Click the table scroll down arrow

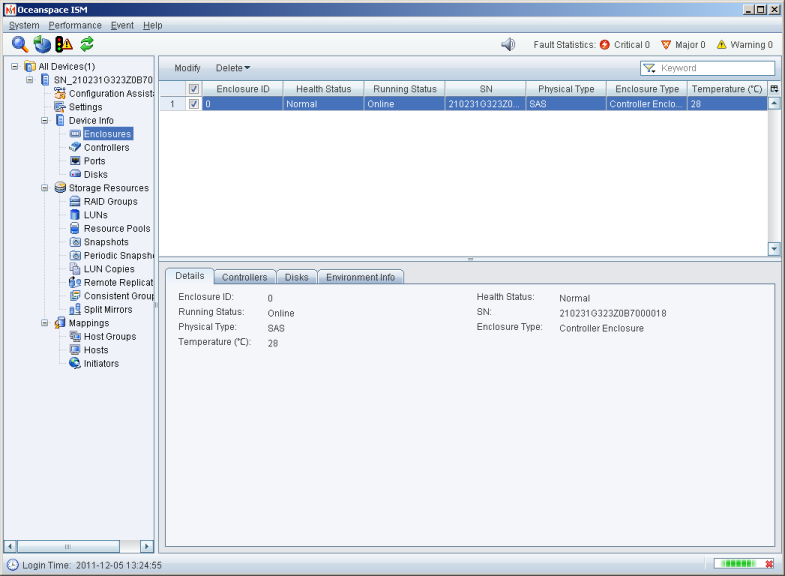pyautogui.click(x=774, y=249)
